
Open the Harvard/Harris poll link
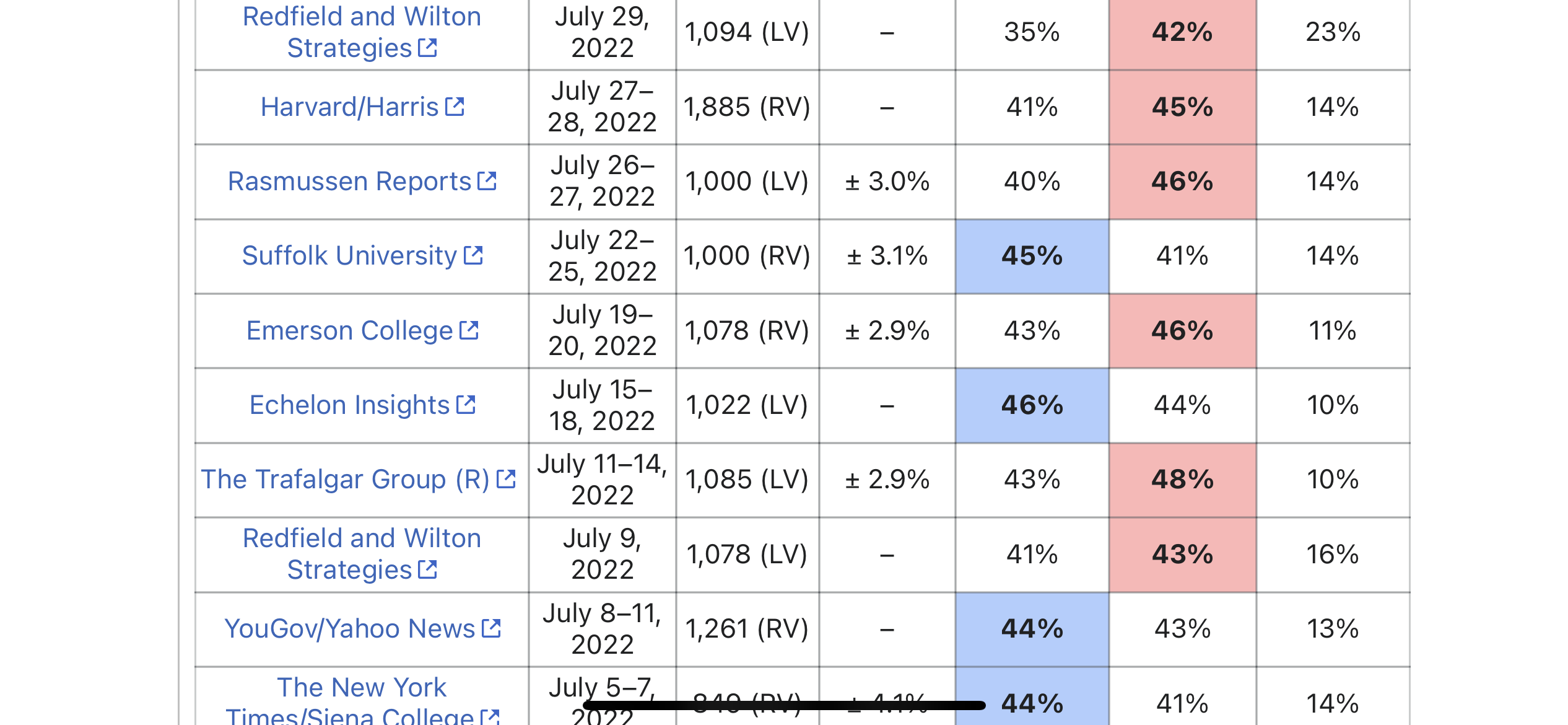[349, 107]
